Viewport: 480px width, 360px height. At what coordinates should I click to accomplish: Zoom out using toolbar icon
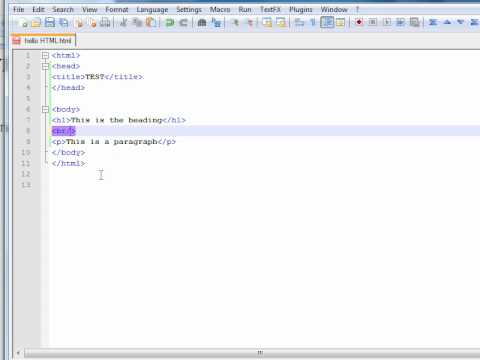249,23
